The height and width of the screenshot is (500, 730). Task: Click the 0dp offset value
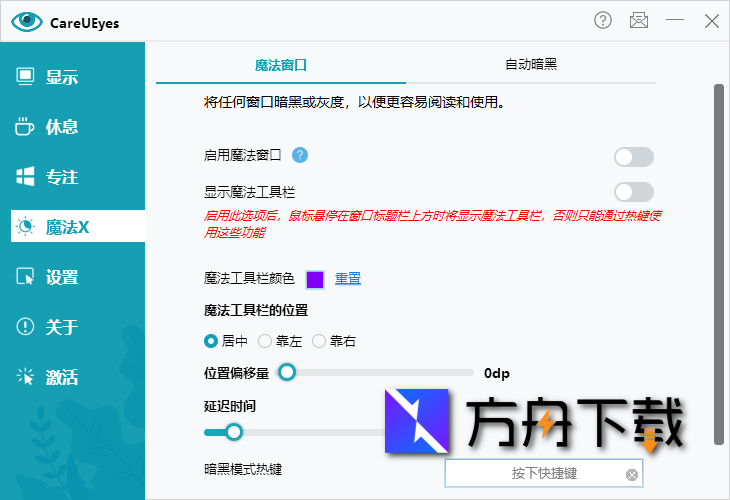click(x=497, y=373)
